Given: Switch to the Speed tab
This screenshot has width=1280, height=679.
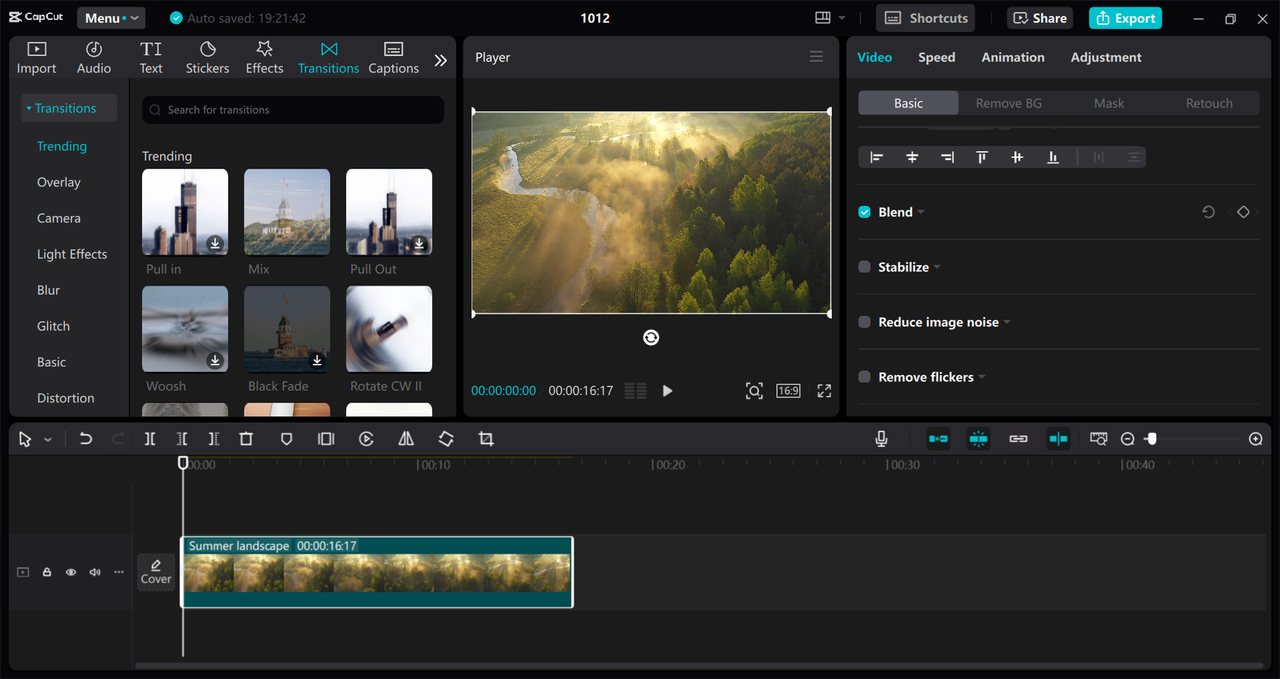Looking at the screenshot, I should [x=937, y=57].
